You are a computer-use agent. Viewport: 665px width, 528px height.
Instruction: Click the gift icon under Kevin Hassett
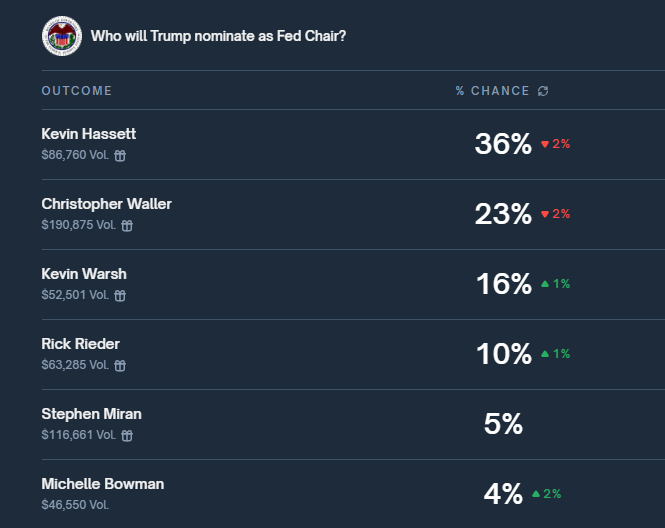120,156
